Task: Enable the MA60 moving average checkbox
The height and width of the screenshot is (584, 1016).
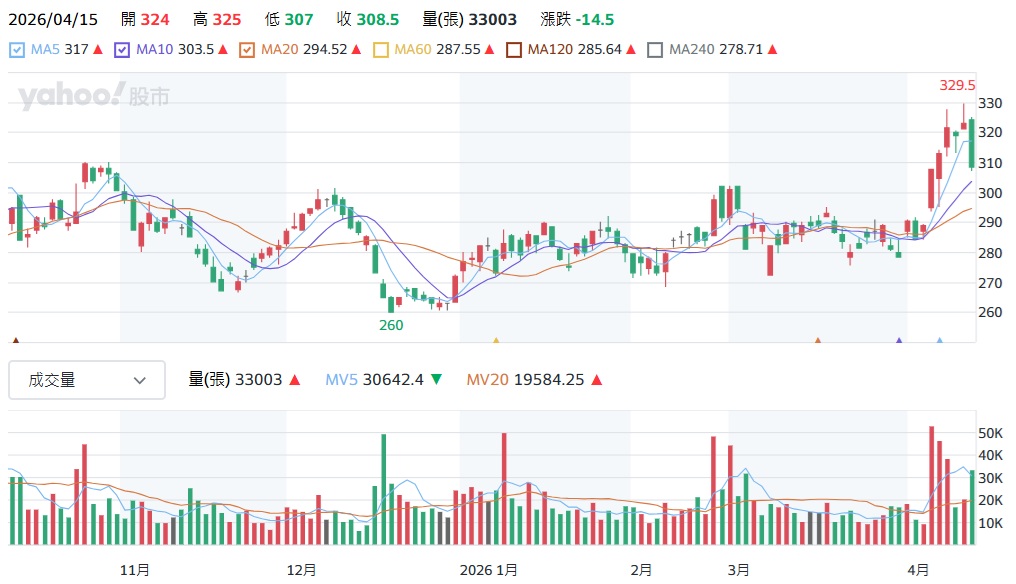Action: [x=380, y=49]
